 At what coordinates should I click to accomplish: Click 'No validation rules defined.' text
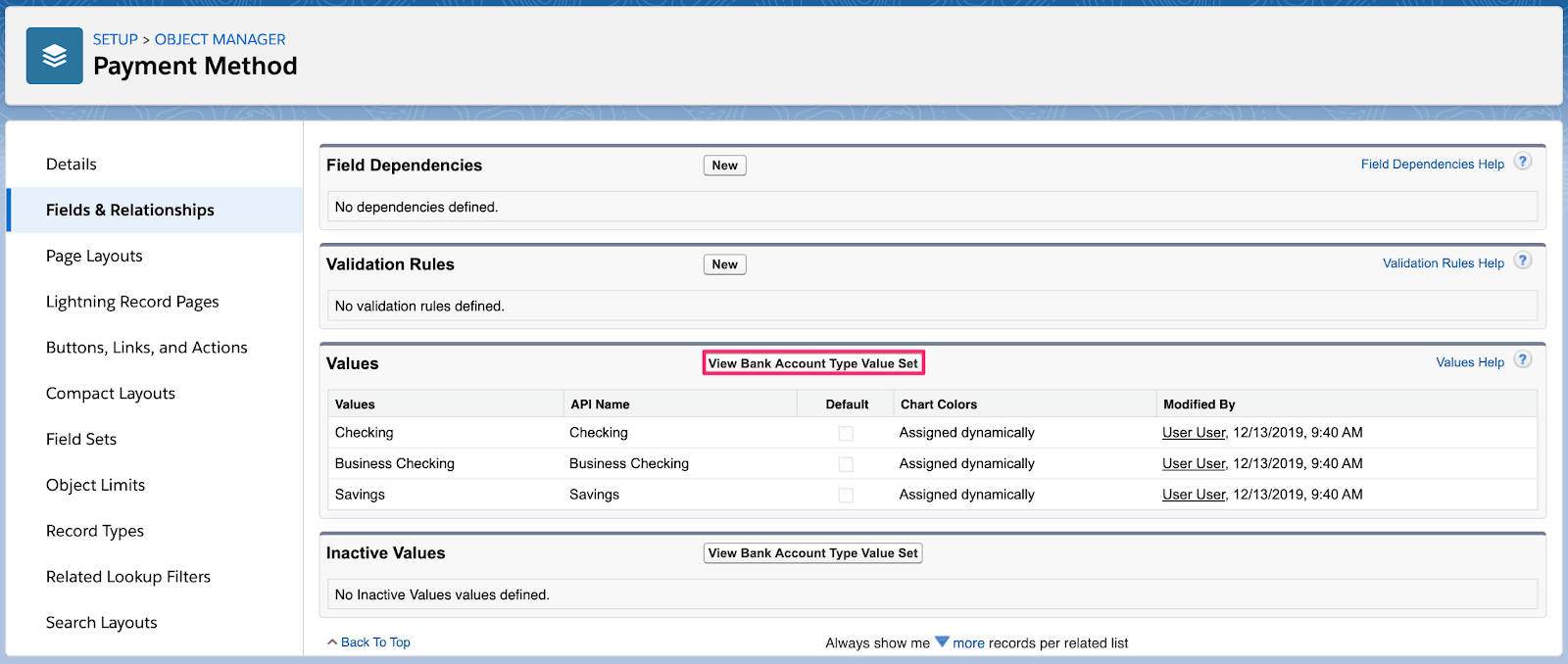point(419,307)
